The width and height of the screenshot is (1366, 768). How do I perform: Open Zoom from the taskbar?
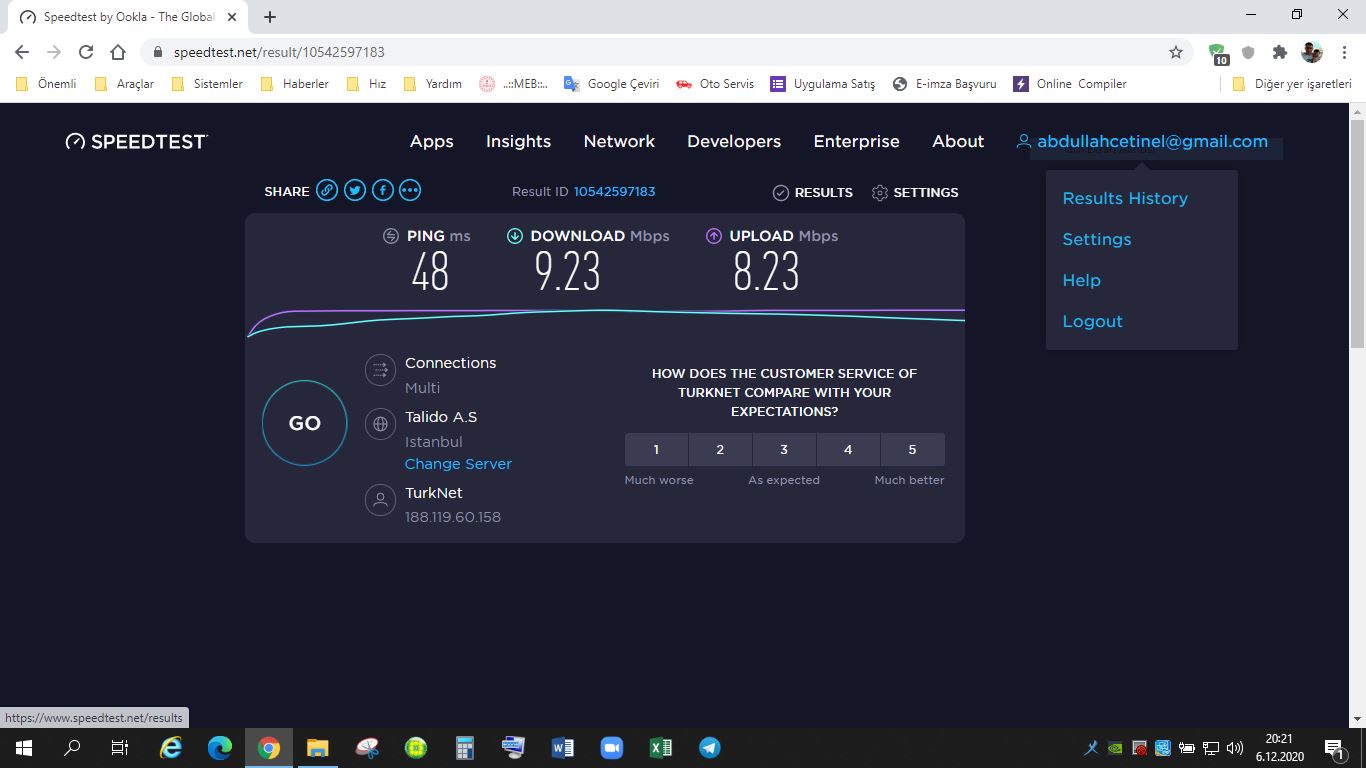[x=611, y=747]
